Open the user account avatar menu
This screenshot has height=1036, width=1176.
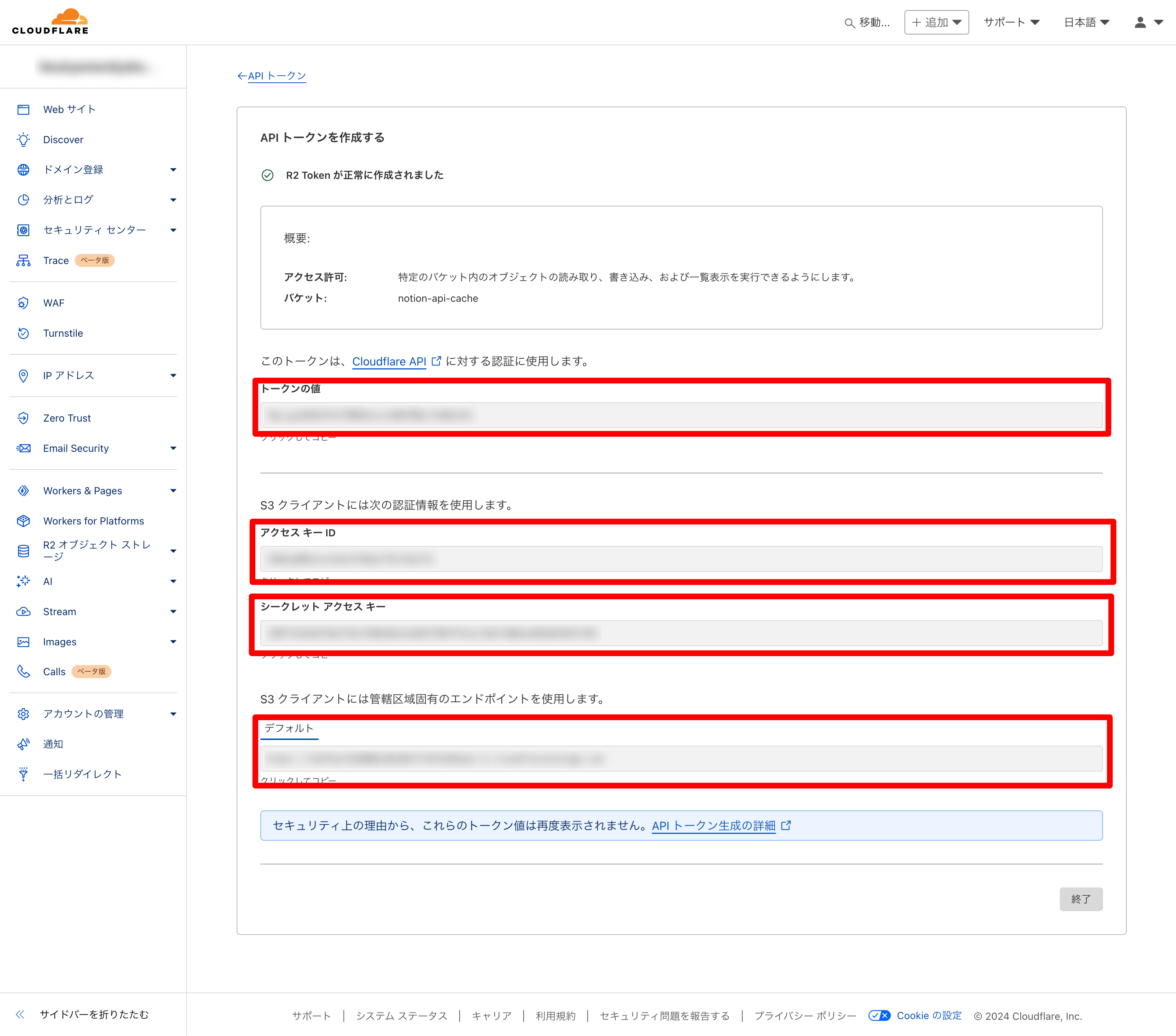(1148, 22)
